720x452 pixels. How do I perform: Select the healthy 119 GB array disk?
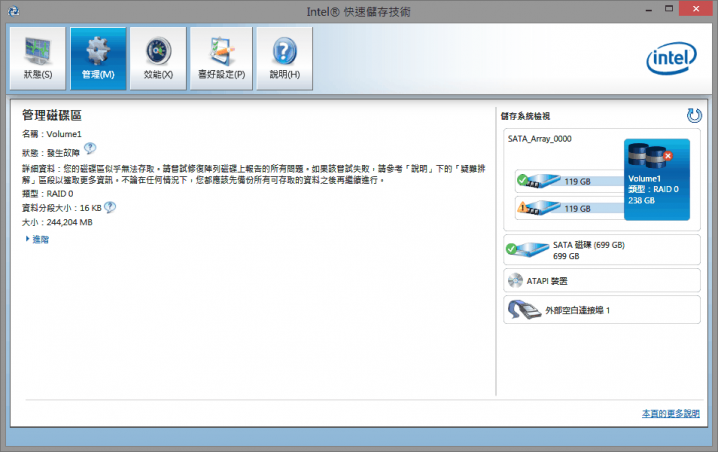[x=569, y=181]
